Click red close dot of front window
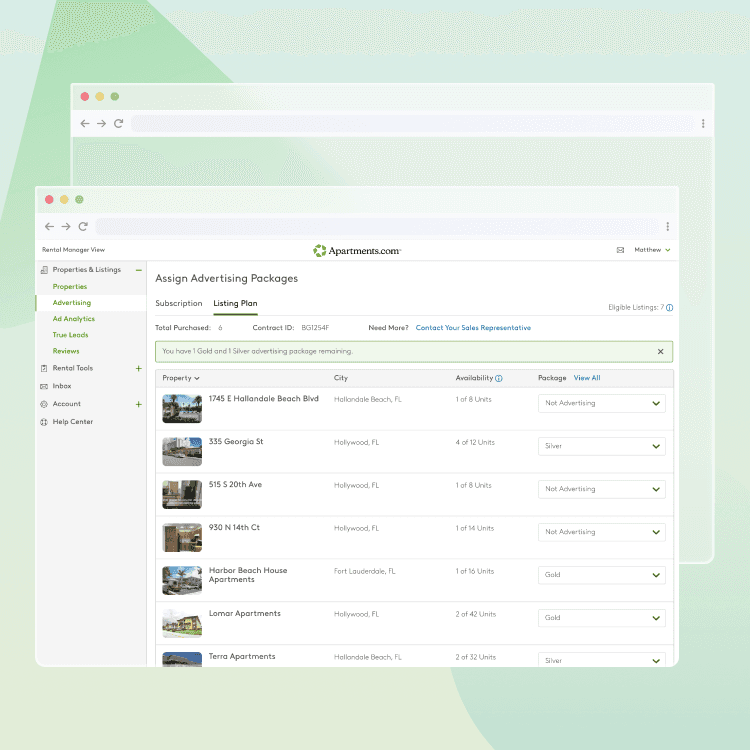This screenshot has width=750, height=750. (49, 199)
